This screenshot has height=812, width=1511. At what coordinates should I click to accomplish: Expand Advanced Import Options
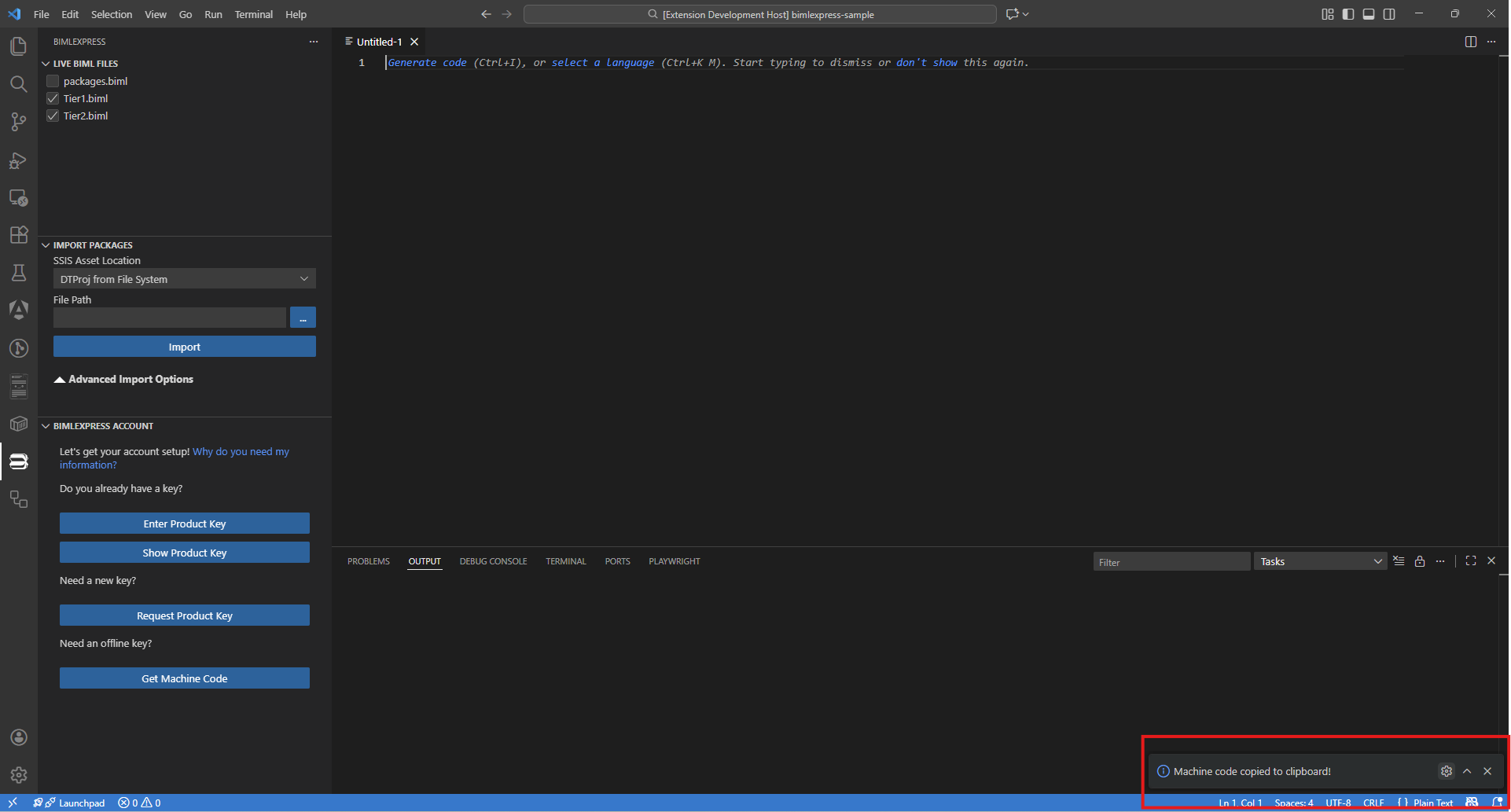[x=123, y=379]
